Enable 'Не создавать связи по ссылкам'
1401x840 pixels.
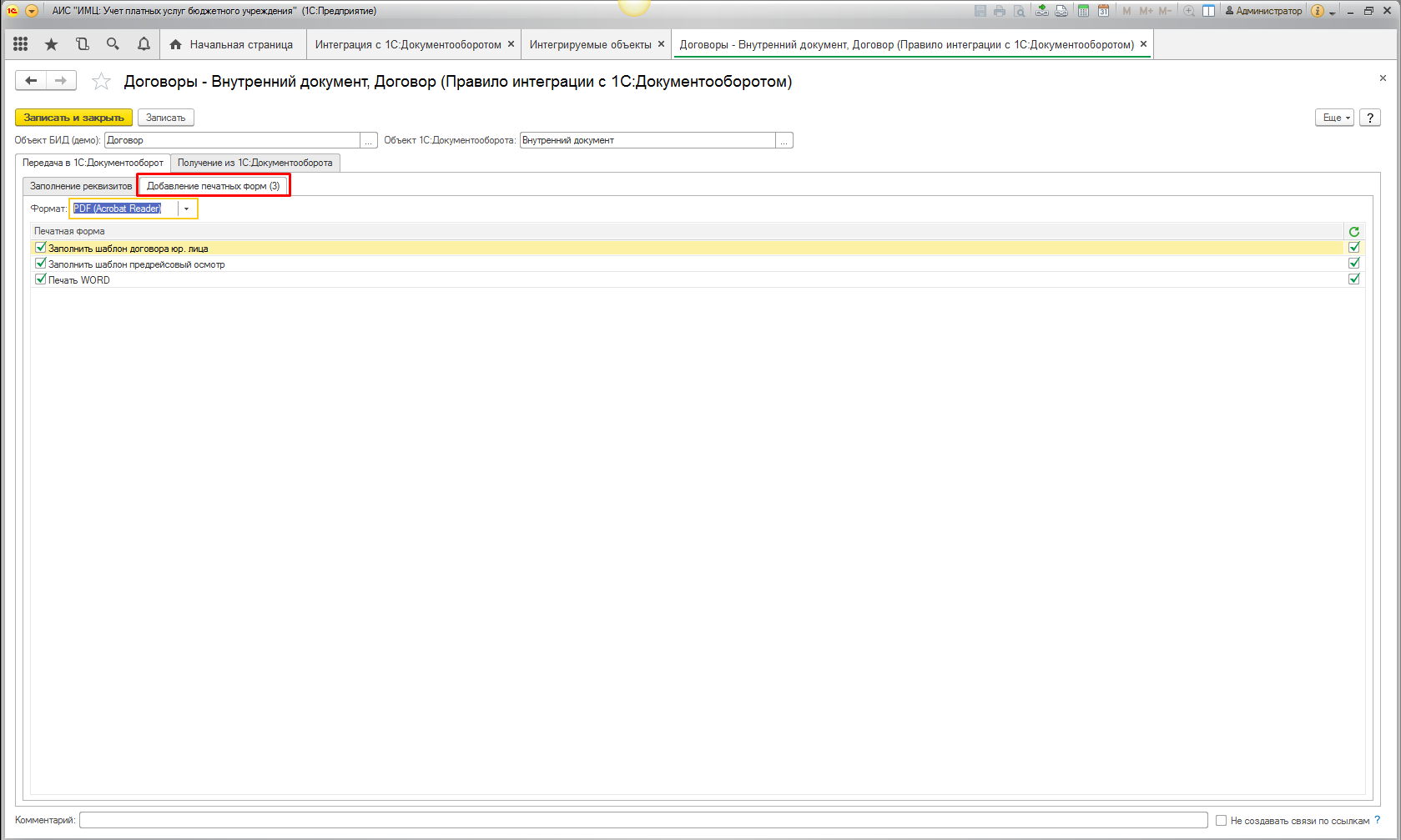1221,821
